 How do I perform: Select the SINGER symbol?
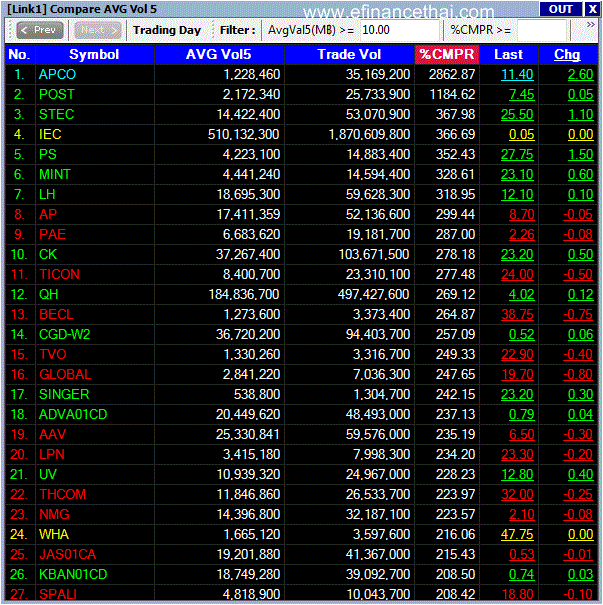64,394
